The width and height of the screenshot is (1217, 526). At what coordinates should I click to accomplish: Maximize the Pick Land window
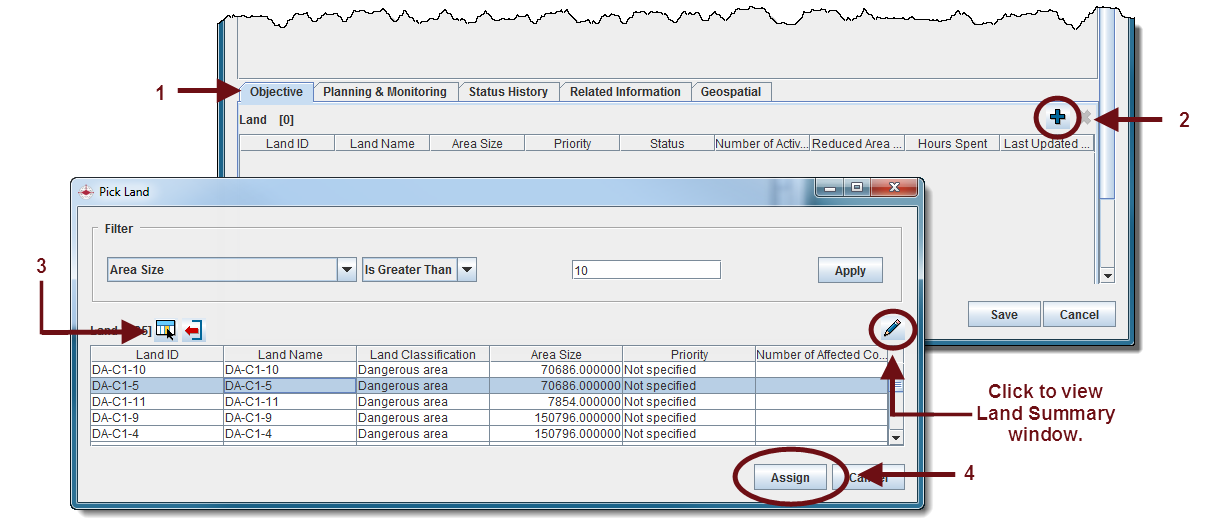[x=857, y=188]
